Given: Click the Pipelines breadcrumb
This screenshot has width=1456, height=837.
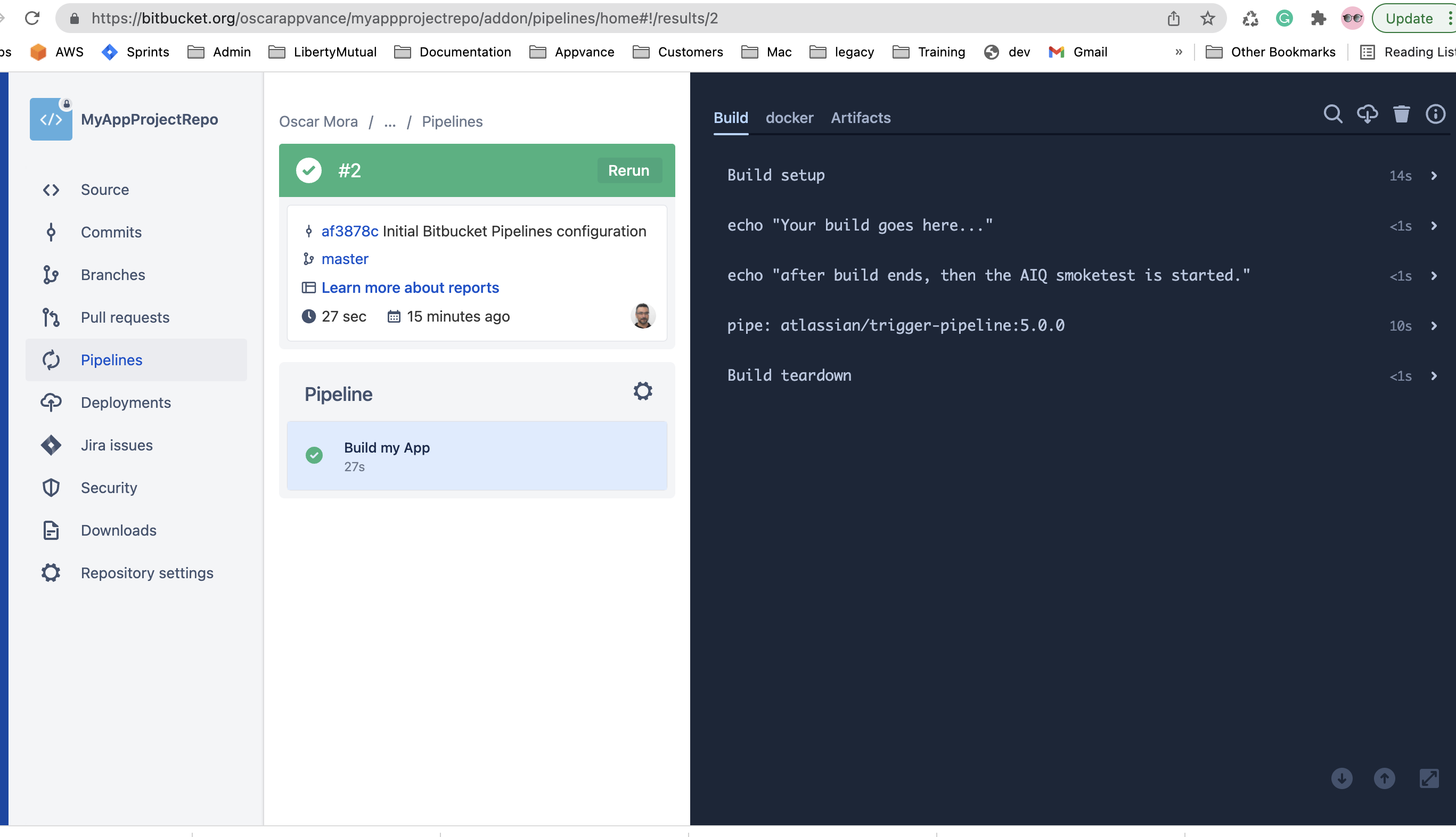Looking at the screenshot, I should (x=452, y=122).
